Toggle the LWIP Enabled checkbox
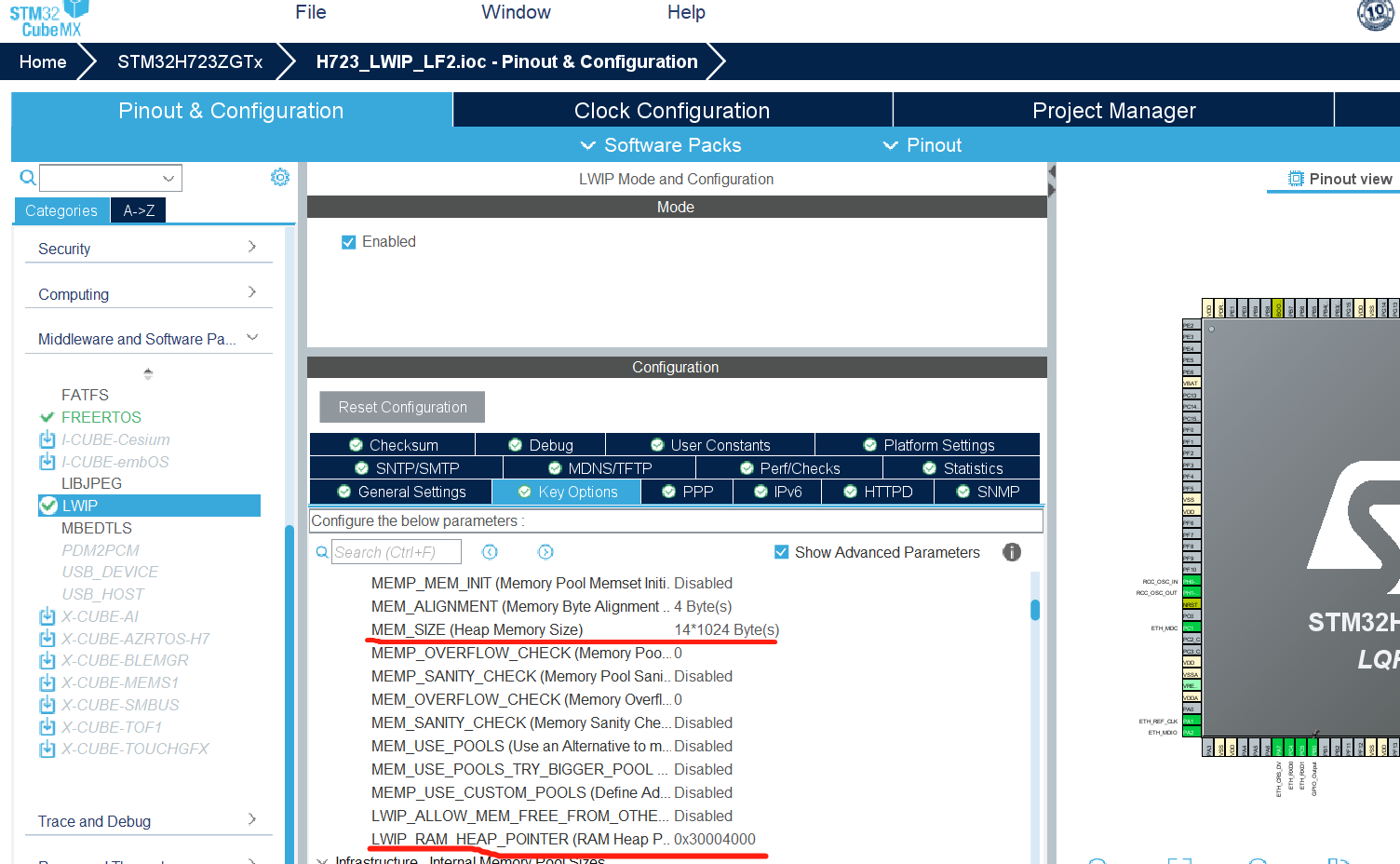Image resolution: width=1400 pixels, height=864 pixels. tap(349, 242)
